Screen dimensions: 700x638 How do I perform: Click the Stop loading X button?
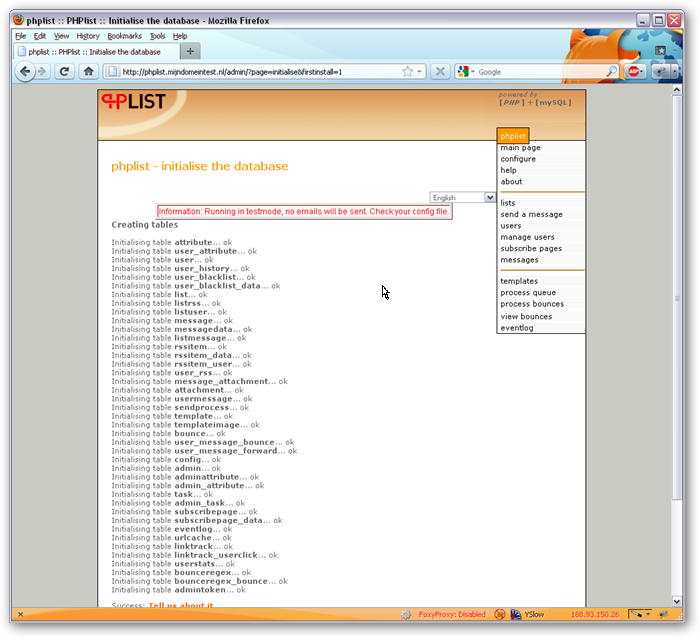[440, 71]
